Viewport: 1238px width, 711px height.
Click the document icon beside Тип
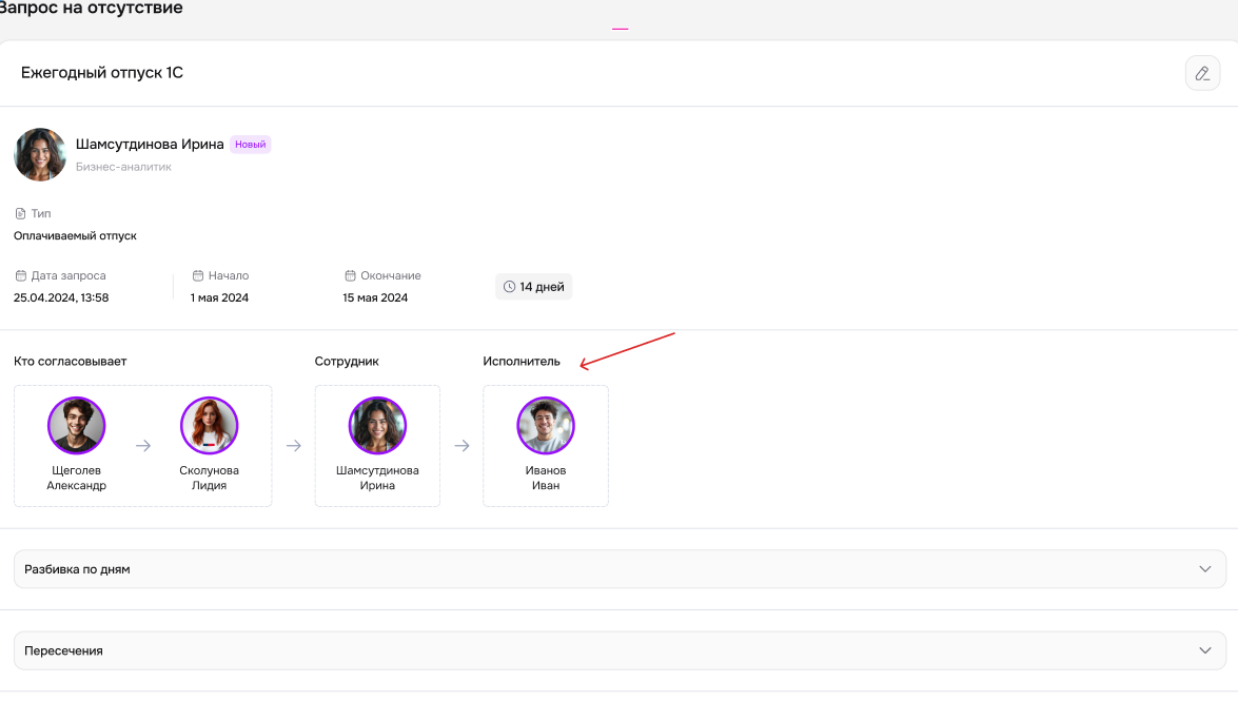tap(20, 214)
